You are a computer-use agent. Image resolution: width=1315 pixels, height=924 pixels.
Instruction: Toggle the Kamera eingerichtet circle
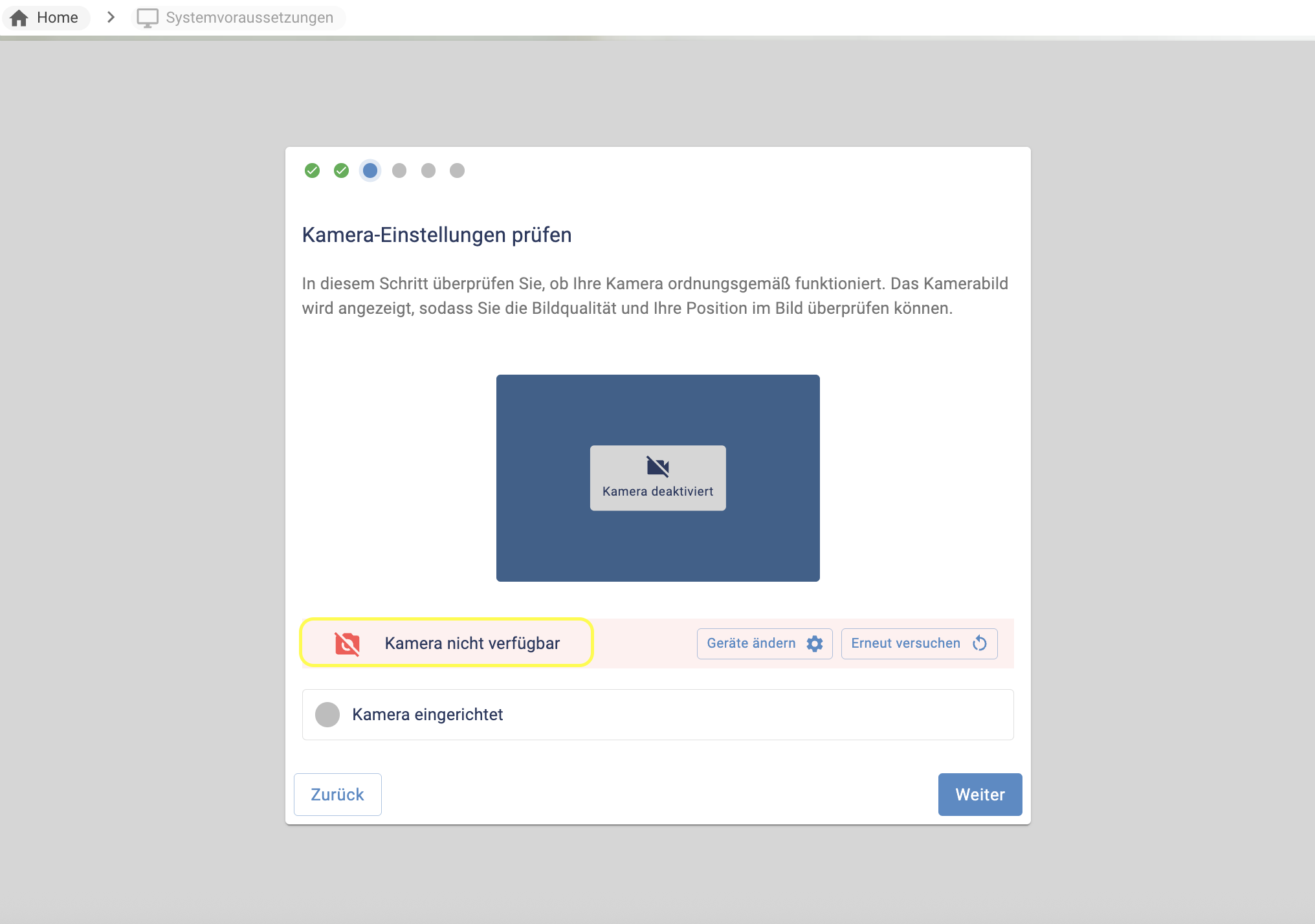[327, 714]
